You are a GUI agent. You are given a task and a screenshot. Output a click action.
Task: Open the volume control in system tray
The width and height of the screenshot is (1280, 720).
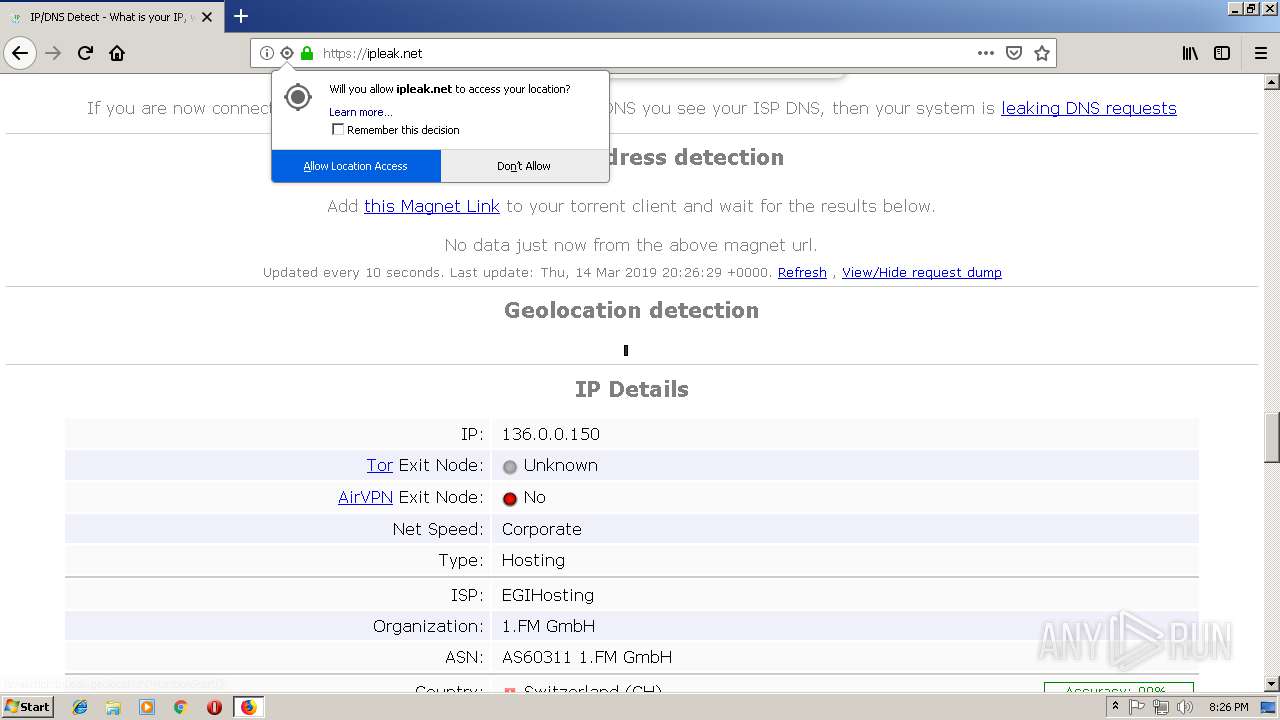(x=1185, y=707)
